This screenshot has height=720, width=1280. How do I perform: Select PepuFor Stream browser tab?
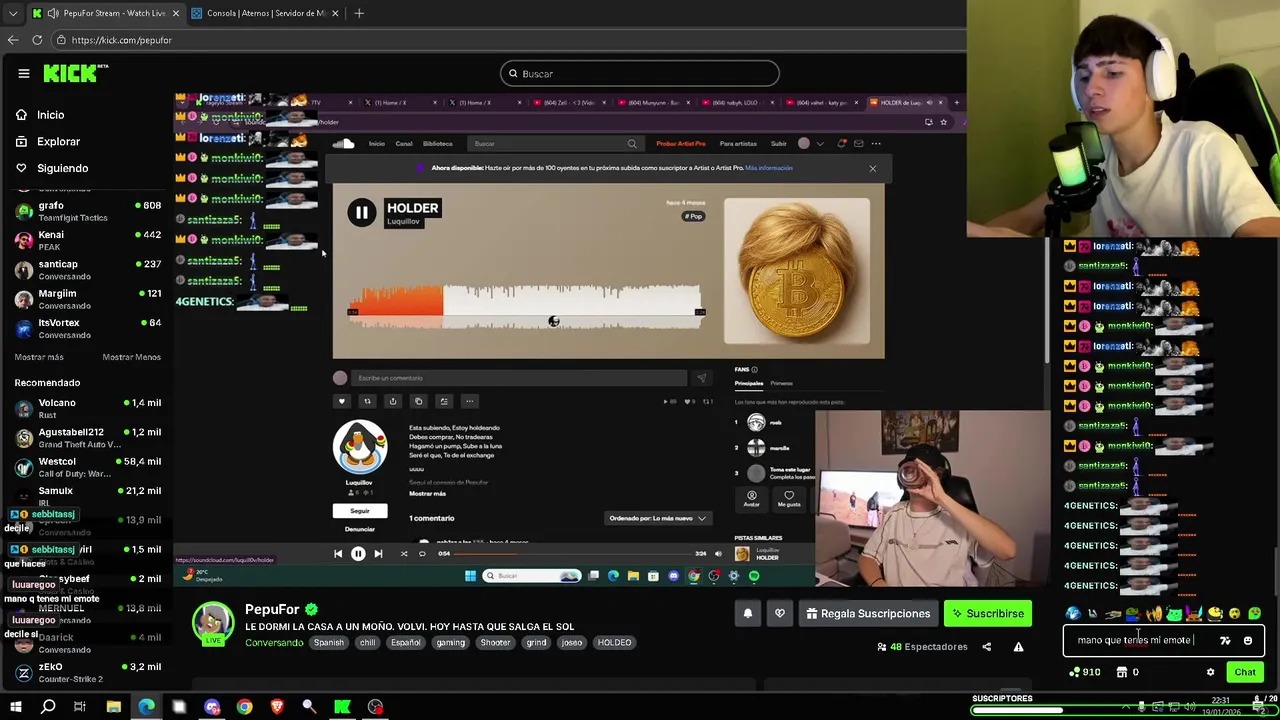(105, 13)
